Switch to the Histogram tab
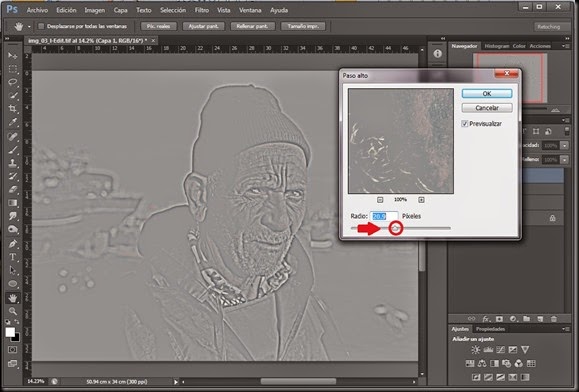The height and width of the screenshot is (392, 579). (x=497, y=46)
